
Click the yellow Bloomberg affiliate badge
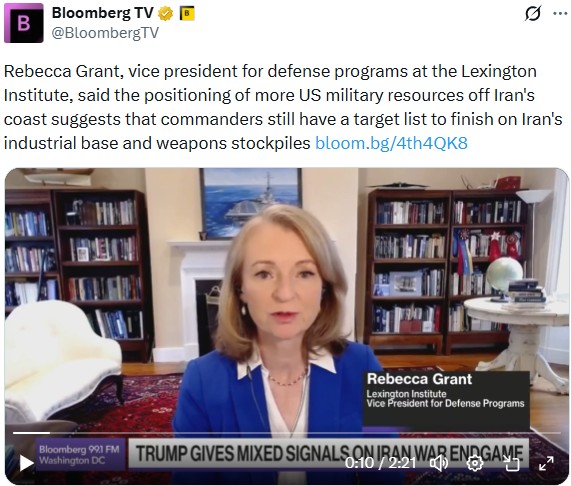click(x=187, y=14)
